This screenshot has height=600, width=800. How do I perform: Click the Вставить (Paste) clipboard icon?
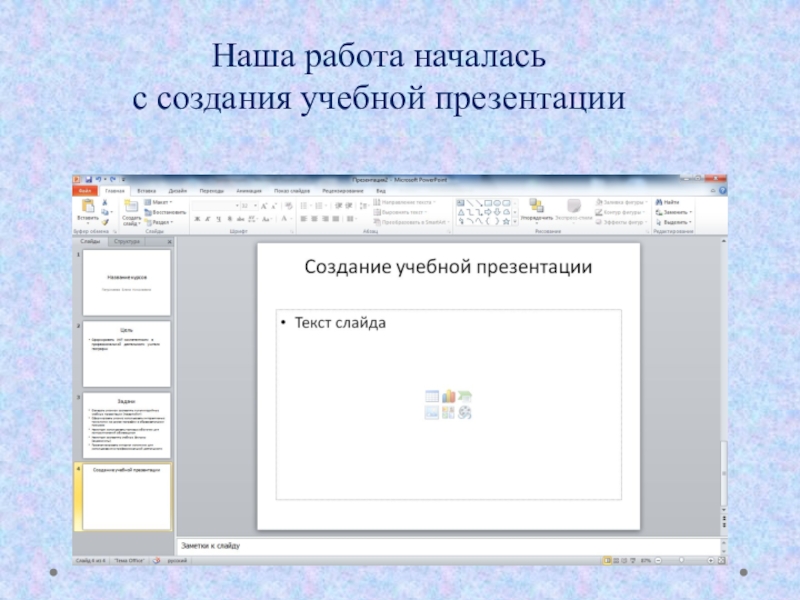[88, 207]
